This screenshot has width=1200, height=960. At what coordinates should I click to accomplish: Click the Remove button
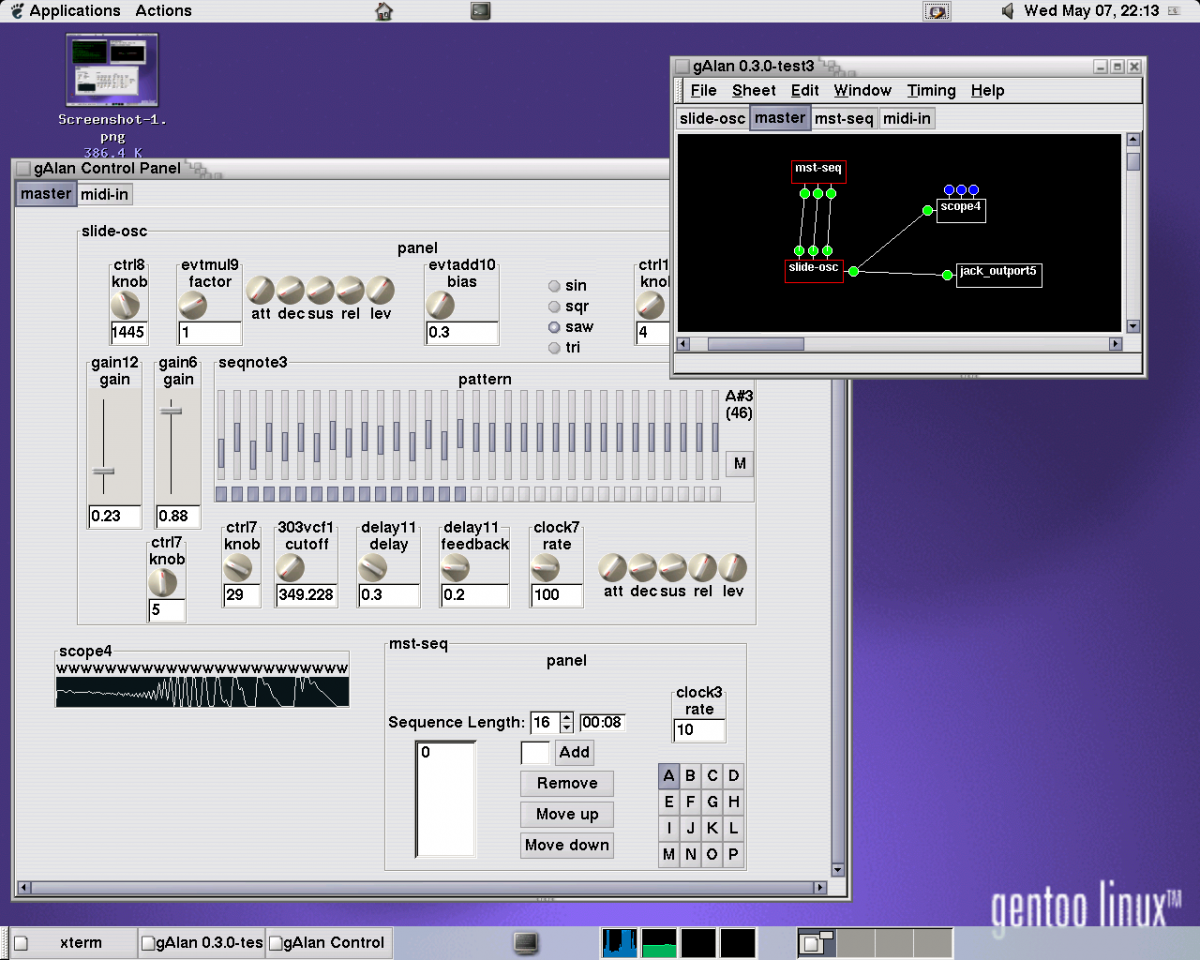coord(567,784)
